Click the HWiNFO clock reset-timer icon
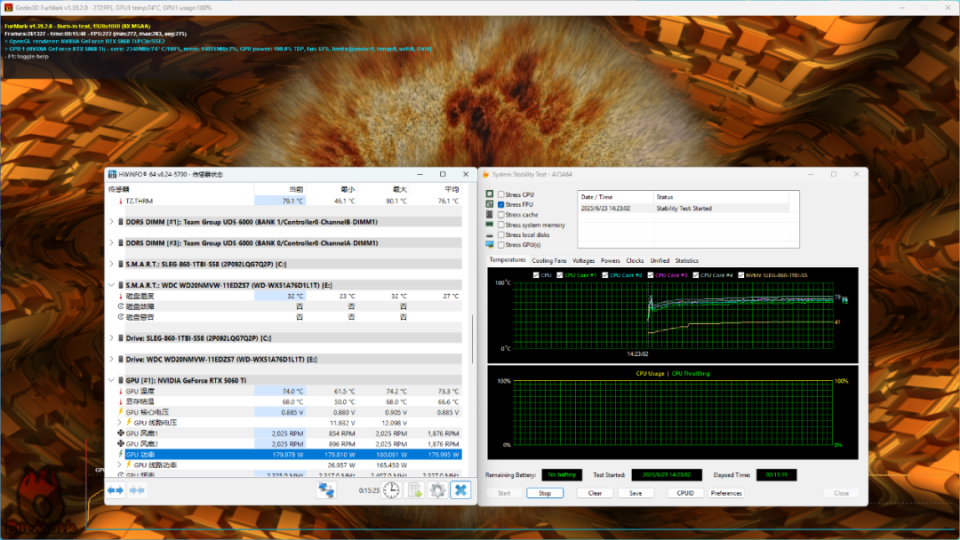 pos(391,490)
